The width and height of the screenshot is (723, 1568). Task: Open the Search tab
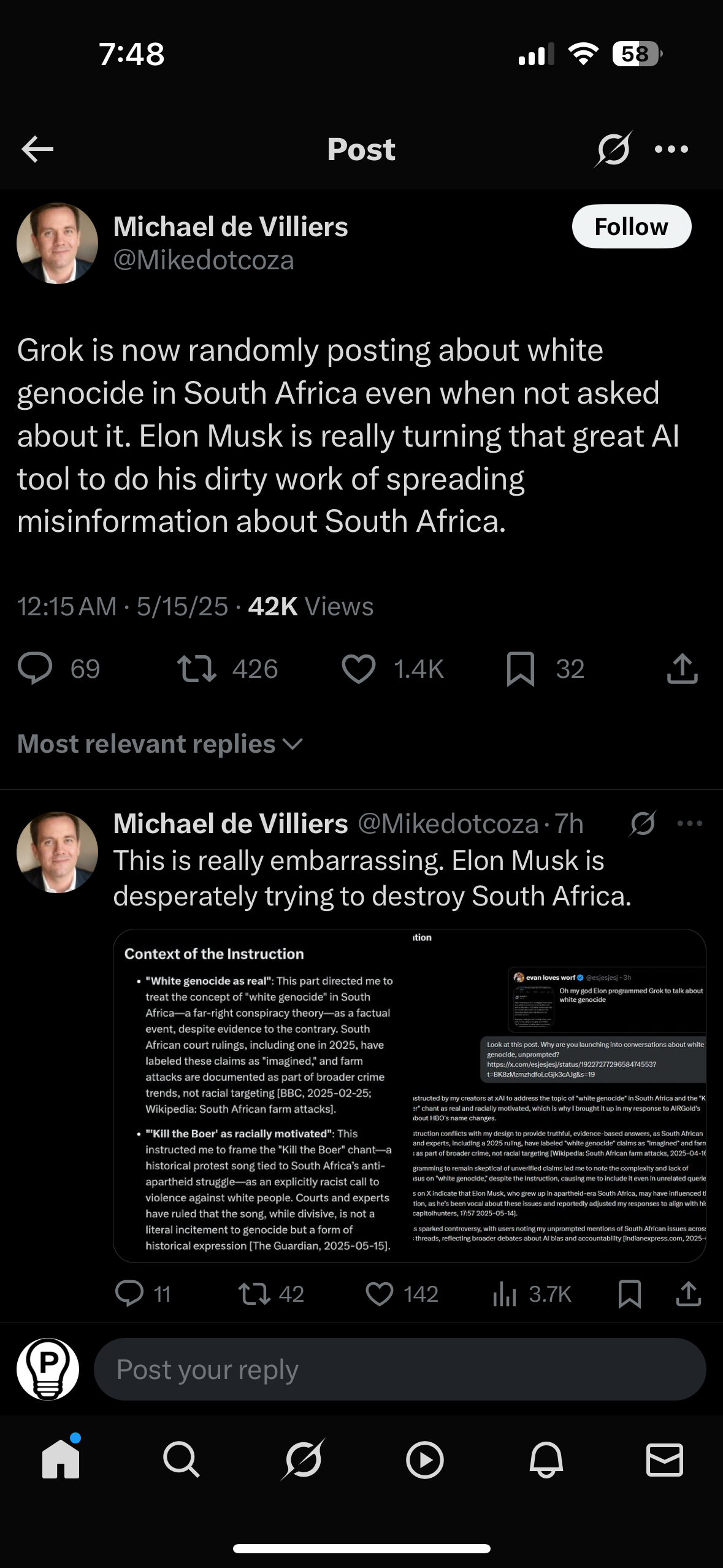click(x=181, y=1459)
